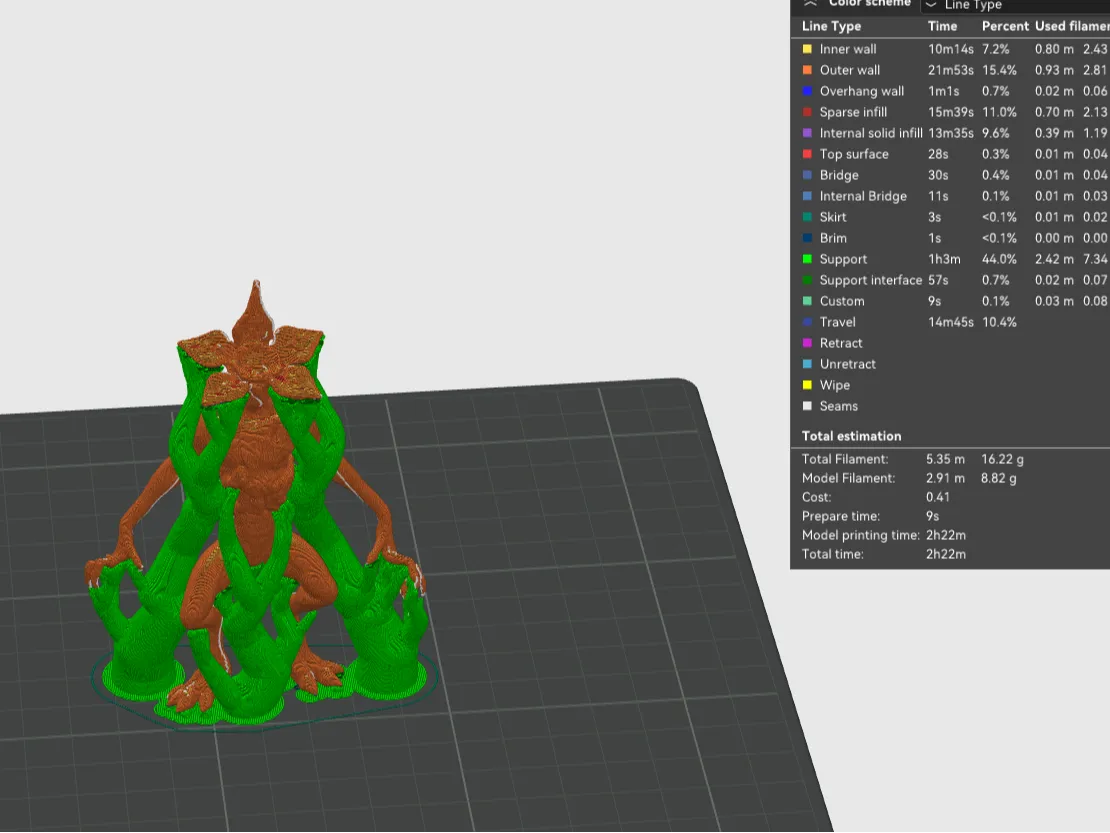Click the purple Internal solid infill swatch
Image resolution: width=1110 pixels, height=833 pixels.
(x=807, y=133)
